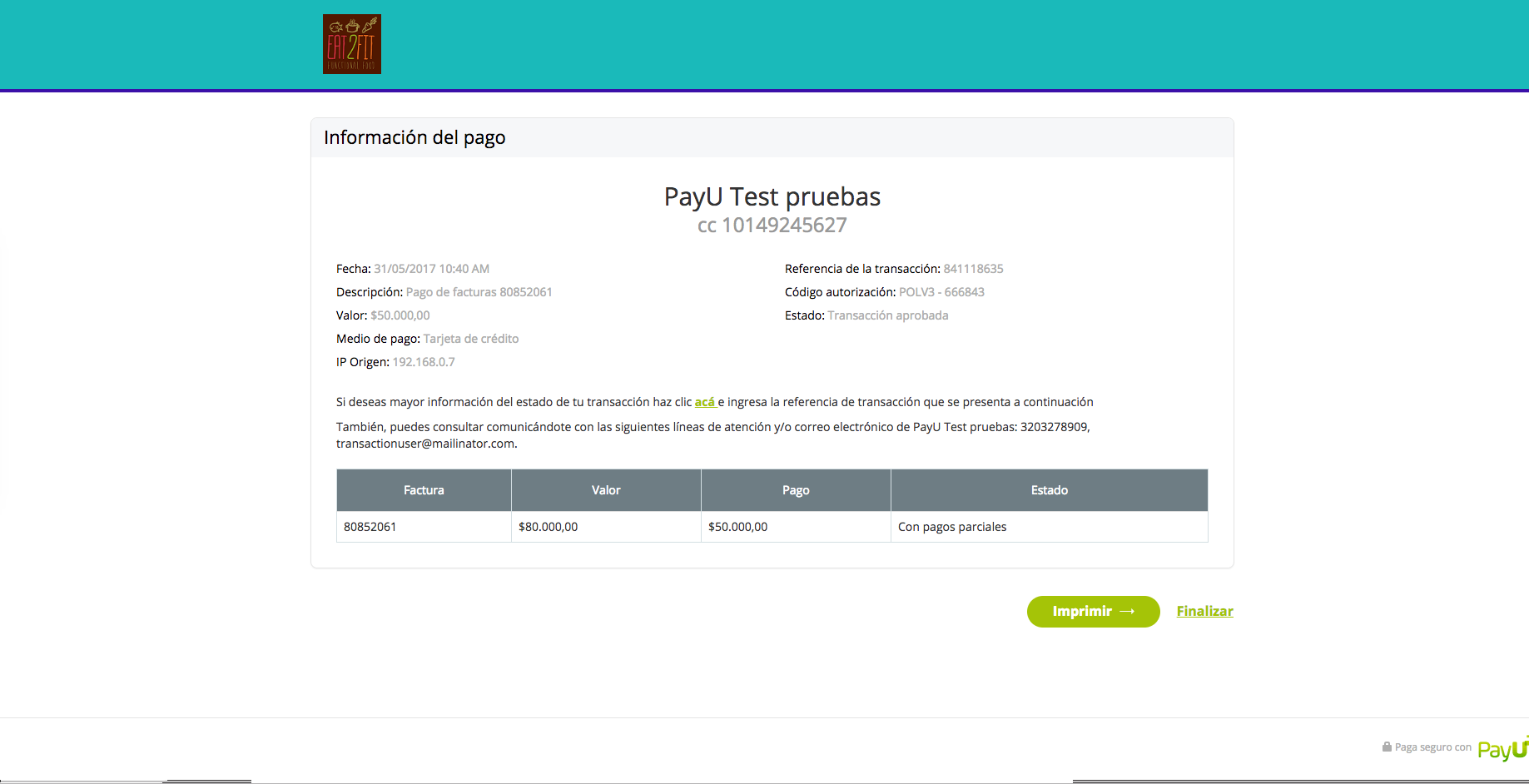
Task: Click the PayU logo in the footer
Action: [x=1503, y=750]
